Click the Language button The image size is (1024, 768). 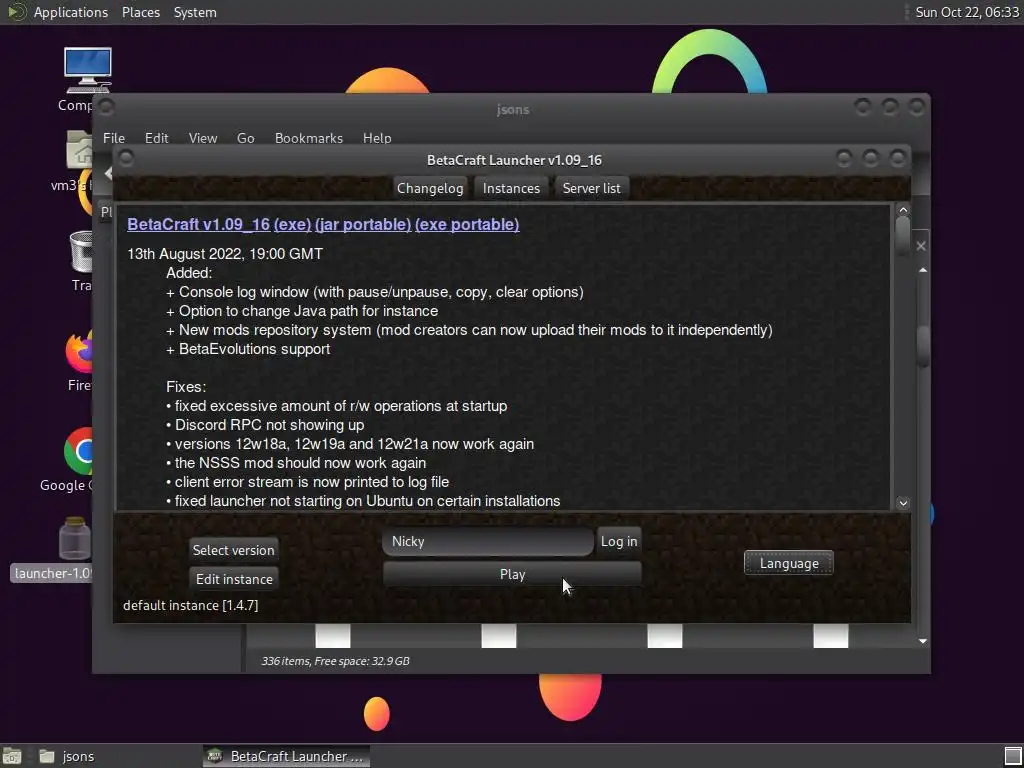pyautogui.click(x=789, y=563)
